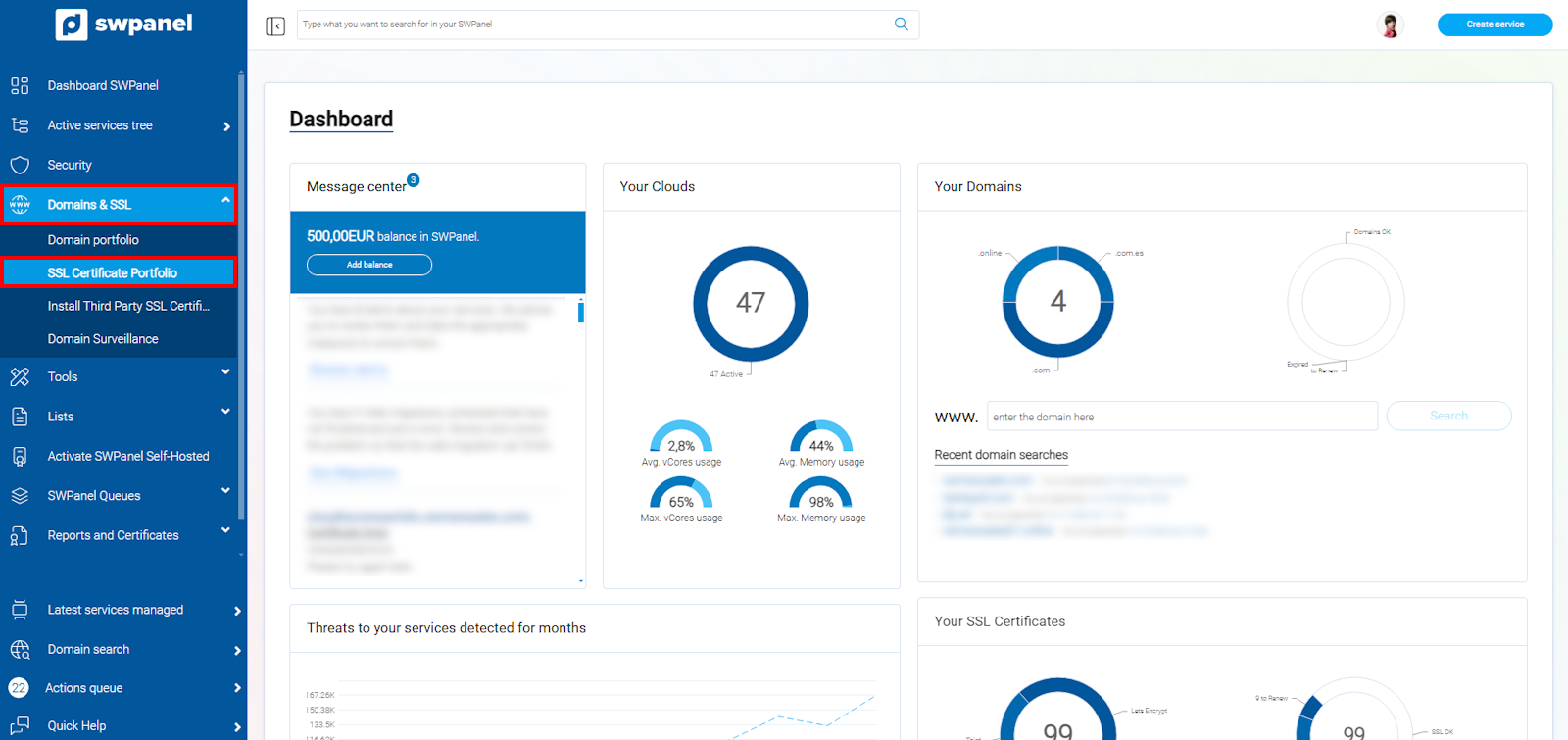Image resolution: width=1568 pixels, height=740 pixels.
Task: Click the domain name input field
Action: tap(1181, 417)
